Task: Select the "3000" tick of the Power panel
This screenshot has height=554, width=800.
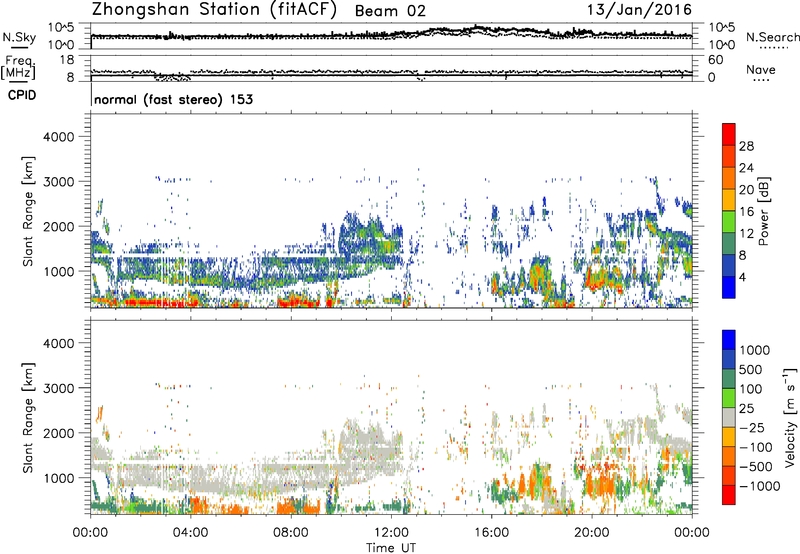Action: tap(59, 182)
